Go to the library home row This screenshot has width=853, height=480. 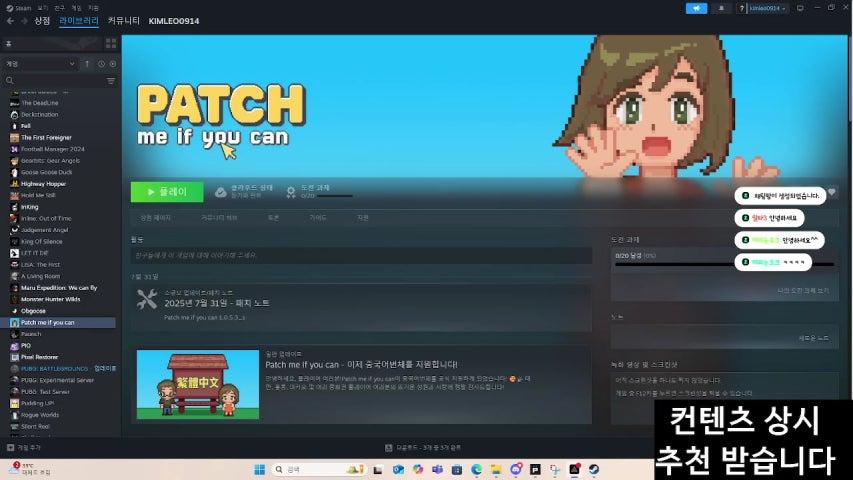tap(53, 44)
